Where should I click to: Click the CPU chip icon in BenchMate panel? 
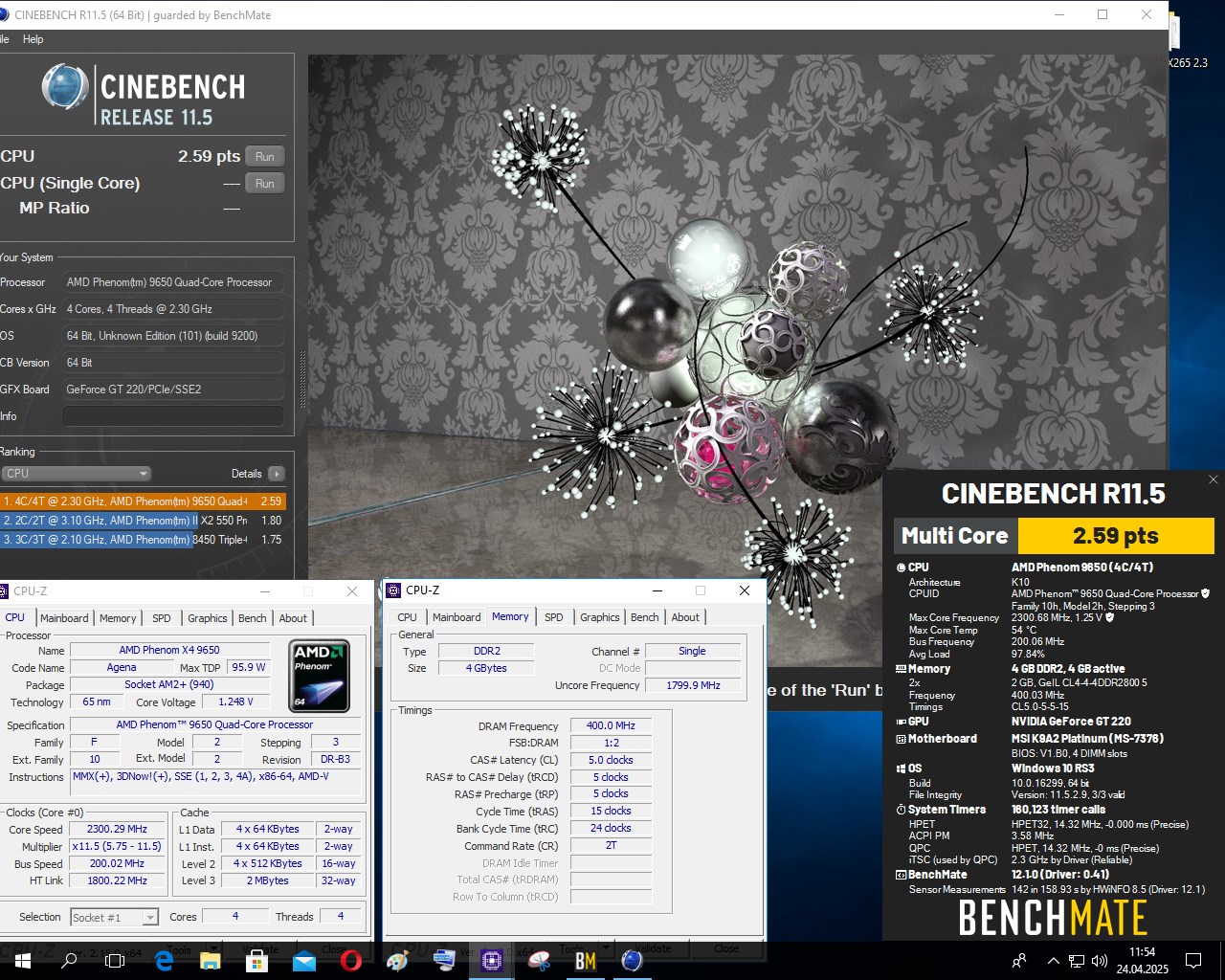tap(901, 568)
